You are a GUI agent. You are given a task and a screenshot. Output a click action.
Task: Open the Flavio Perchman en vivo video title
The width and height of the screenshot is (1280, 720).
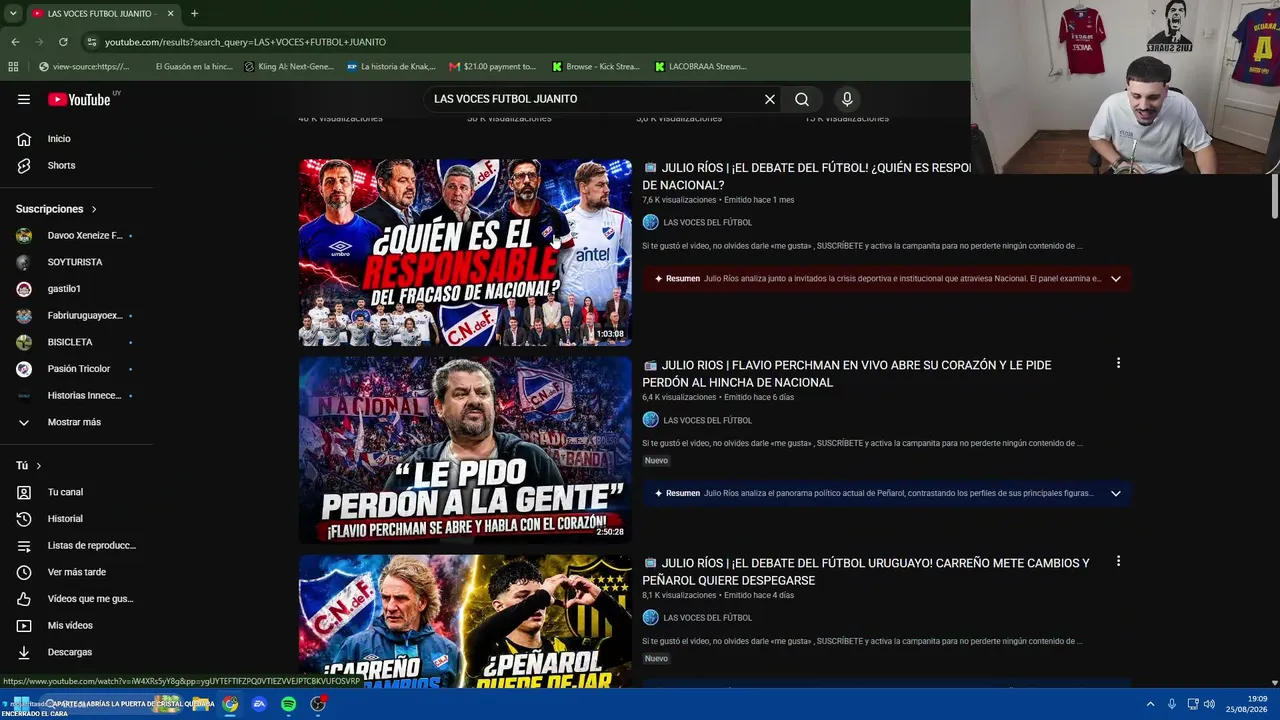click(x=847, y=374)
